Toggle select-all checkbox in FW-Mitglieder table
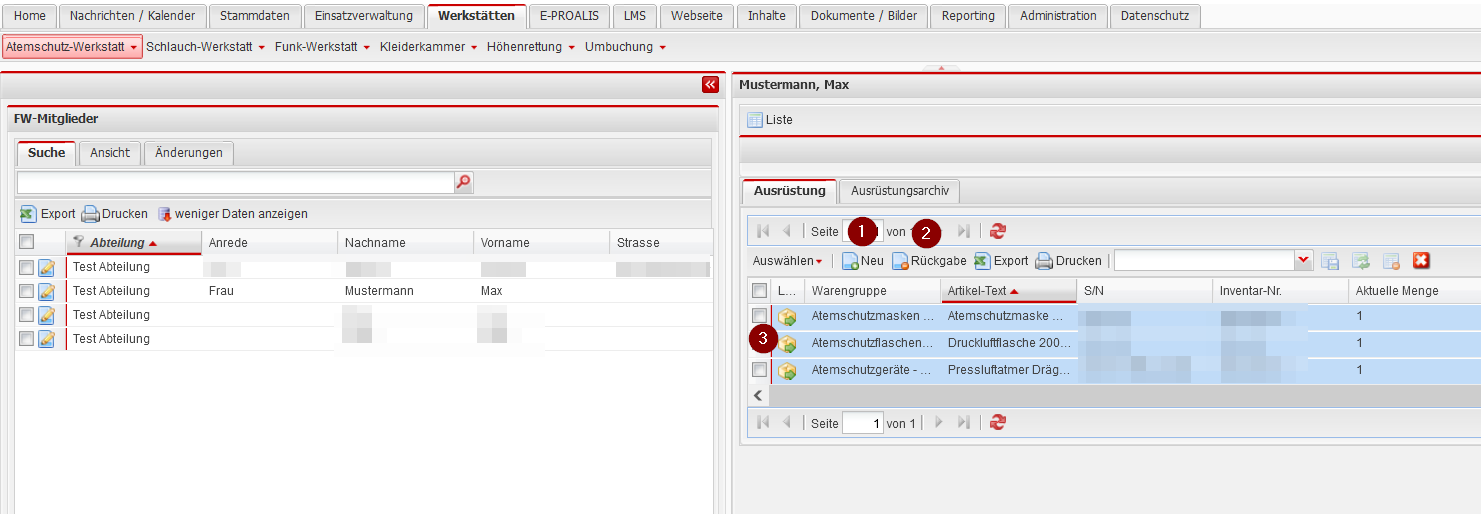The image size is (1481, 514). click(26, 242)
